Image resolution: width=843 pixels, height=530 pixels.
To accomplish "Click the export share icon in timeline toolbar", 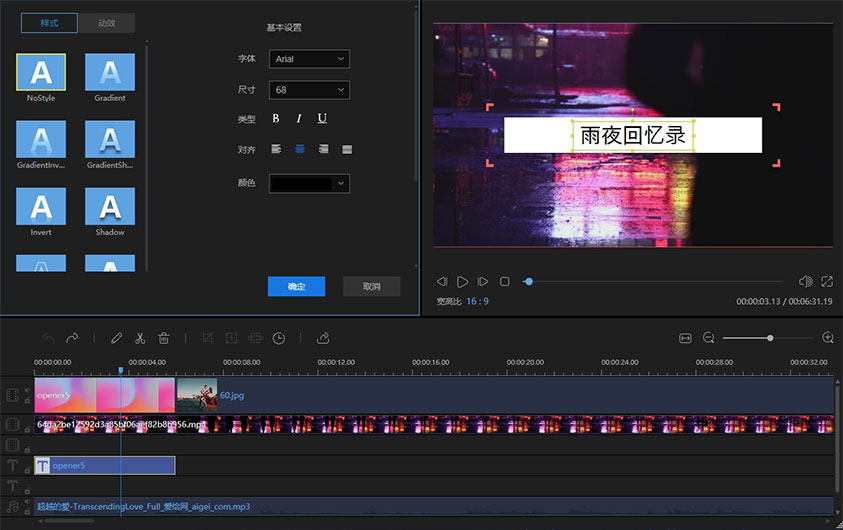I will pos(323,338).
